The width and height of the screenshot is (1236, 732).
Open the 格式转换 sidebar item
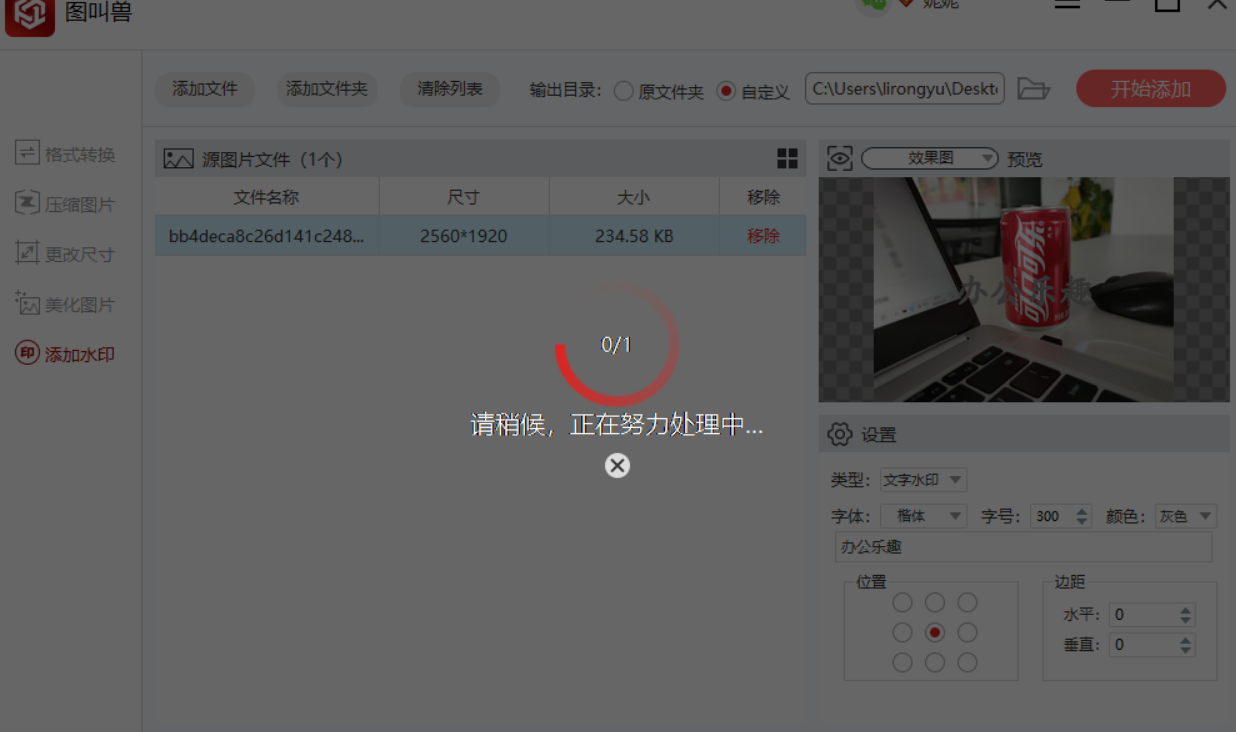click(x=66, y=154)
